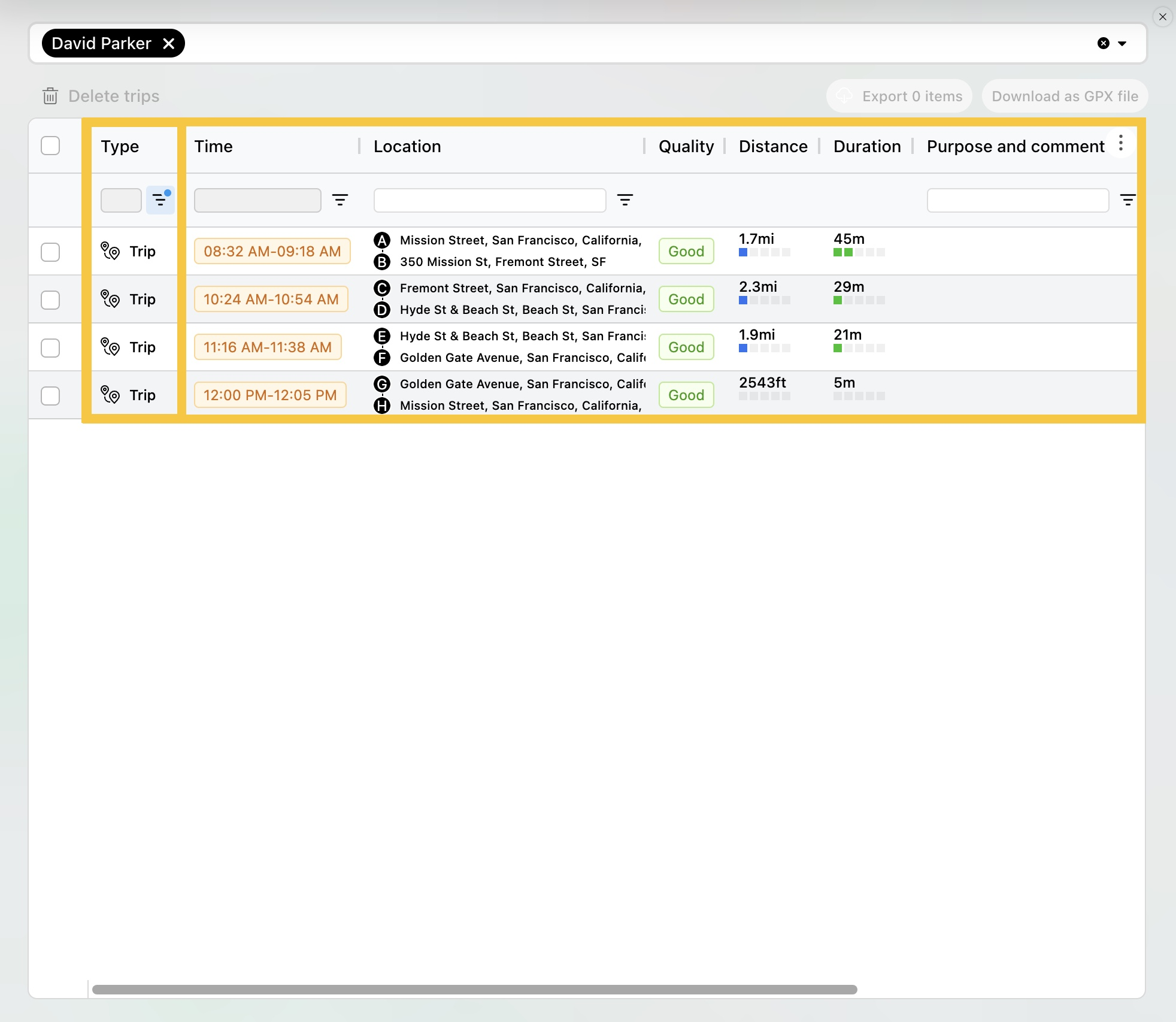Click location marker H
The image size is (1176, 1022).
pos(382,406)
